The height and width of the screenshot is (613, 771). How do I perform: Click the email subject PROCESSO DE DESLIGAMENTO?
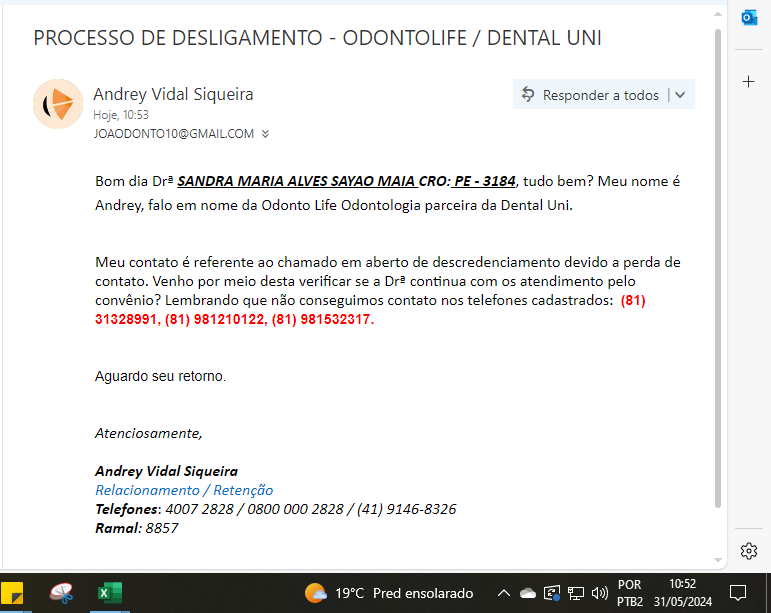pos(318,38)
